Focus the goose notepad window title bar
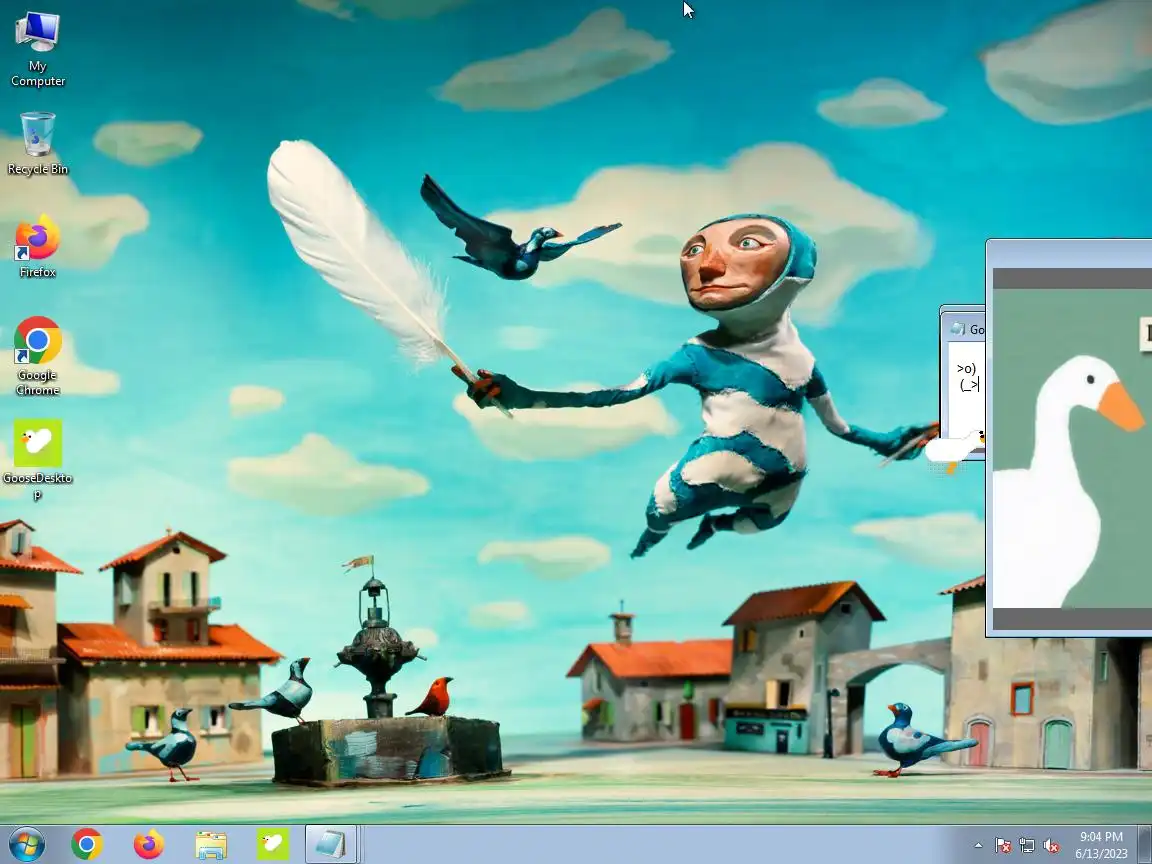The height and width of the screenshot is (864, 1152). tap(963, 328)
